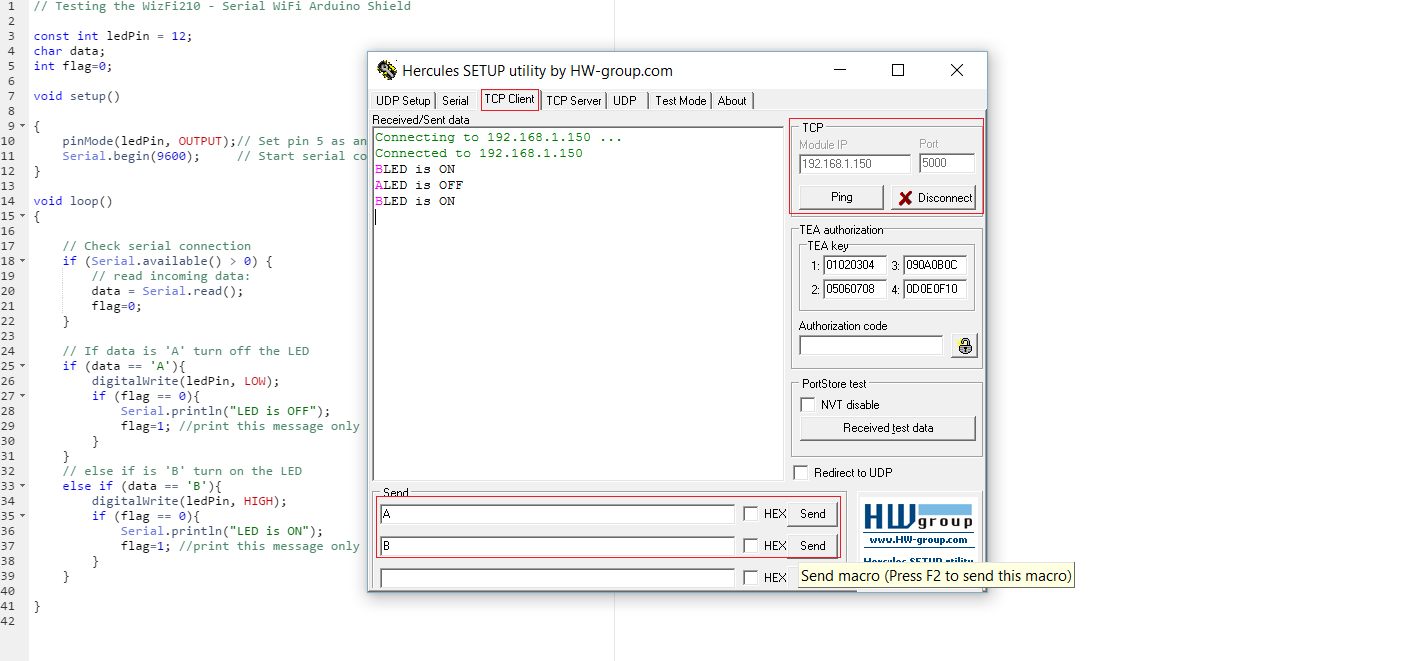The height and width of the screenshot is (661, 1425).
Task: Check HEX box beside the empty send field
Action: click(751, 578)
